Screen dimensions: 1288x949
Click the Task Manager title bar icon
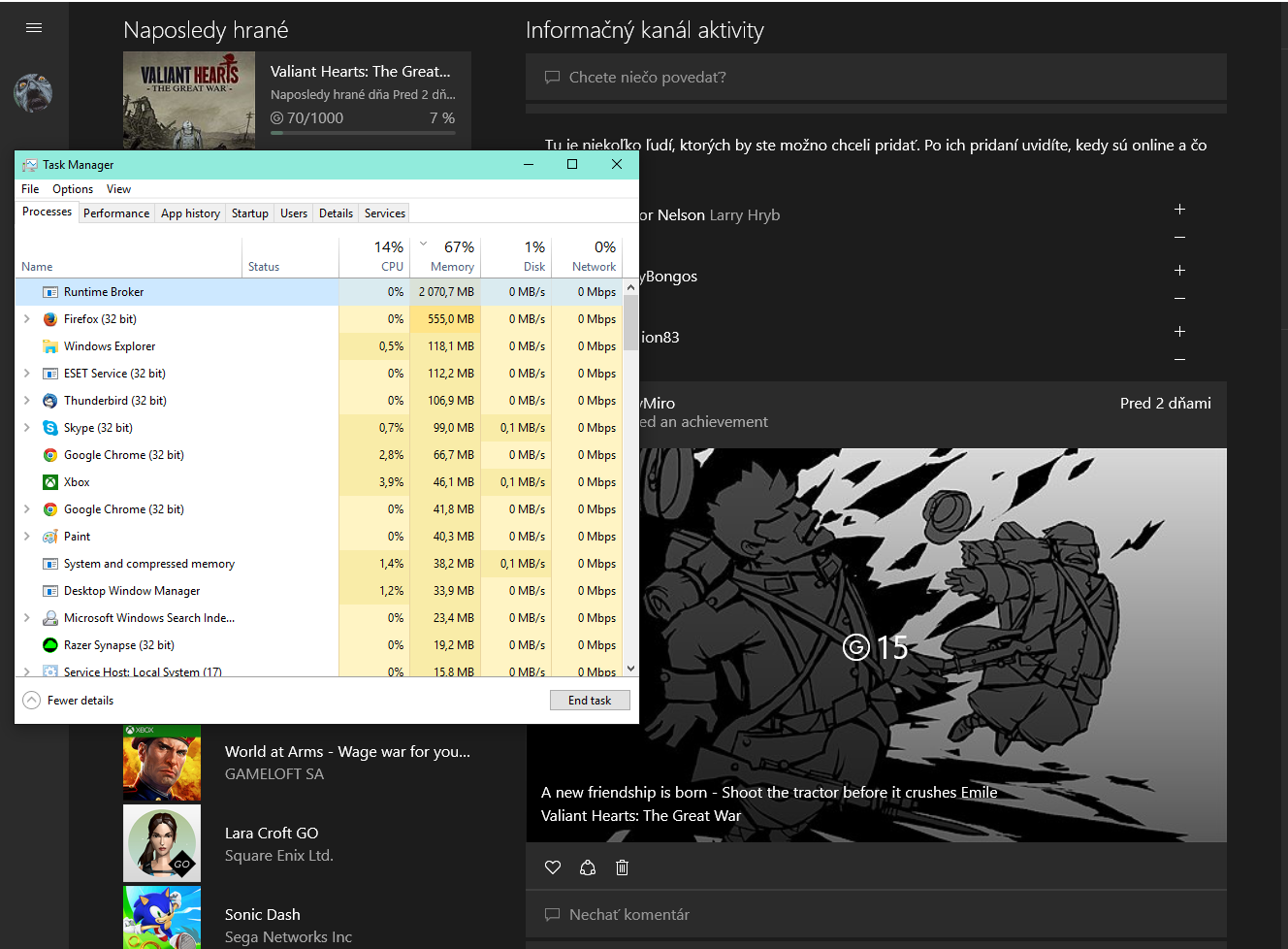tap(30, 165)
